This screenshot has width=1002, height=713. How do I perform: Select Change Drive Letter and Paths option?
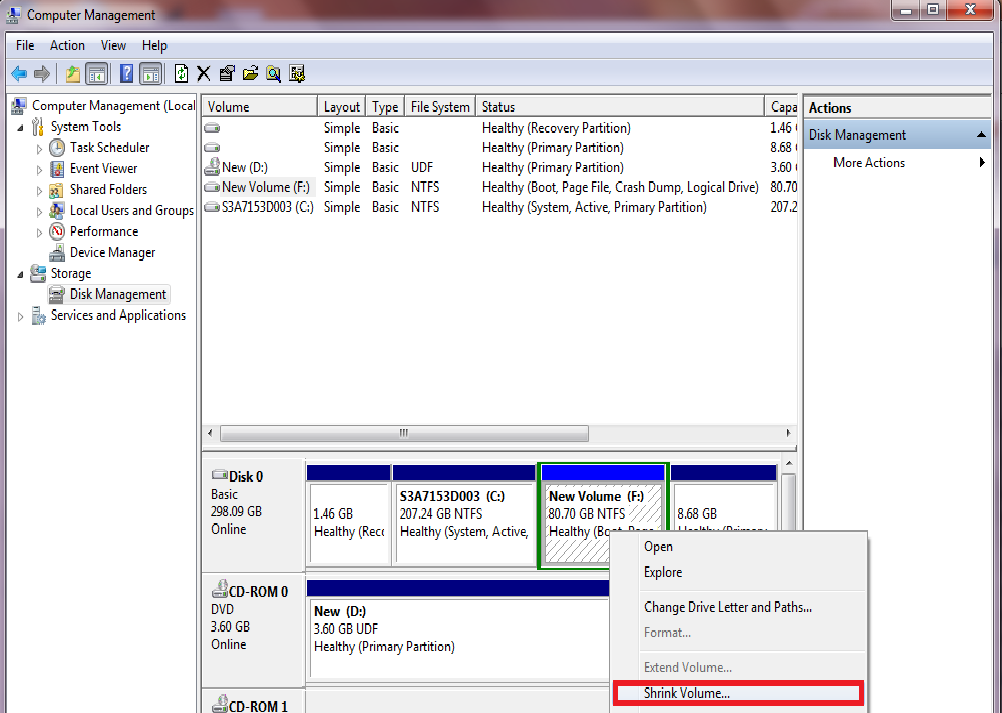pyautogui.click(x=727, y=607)
